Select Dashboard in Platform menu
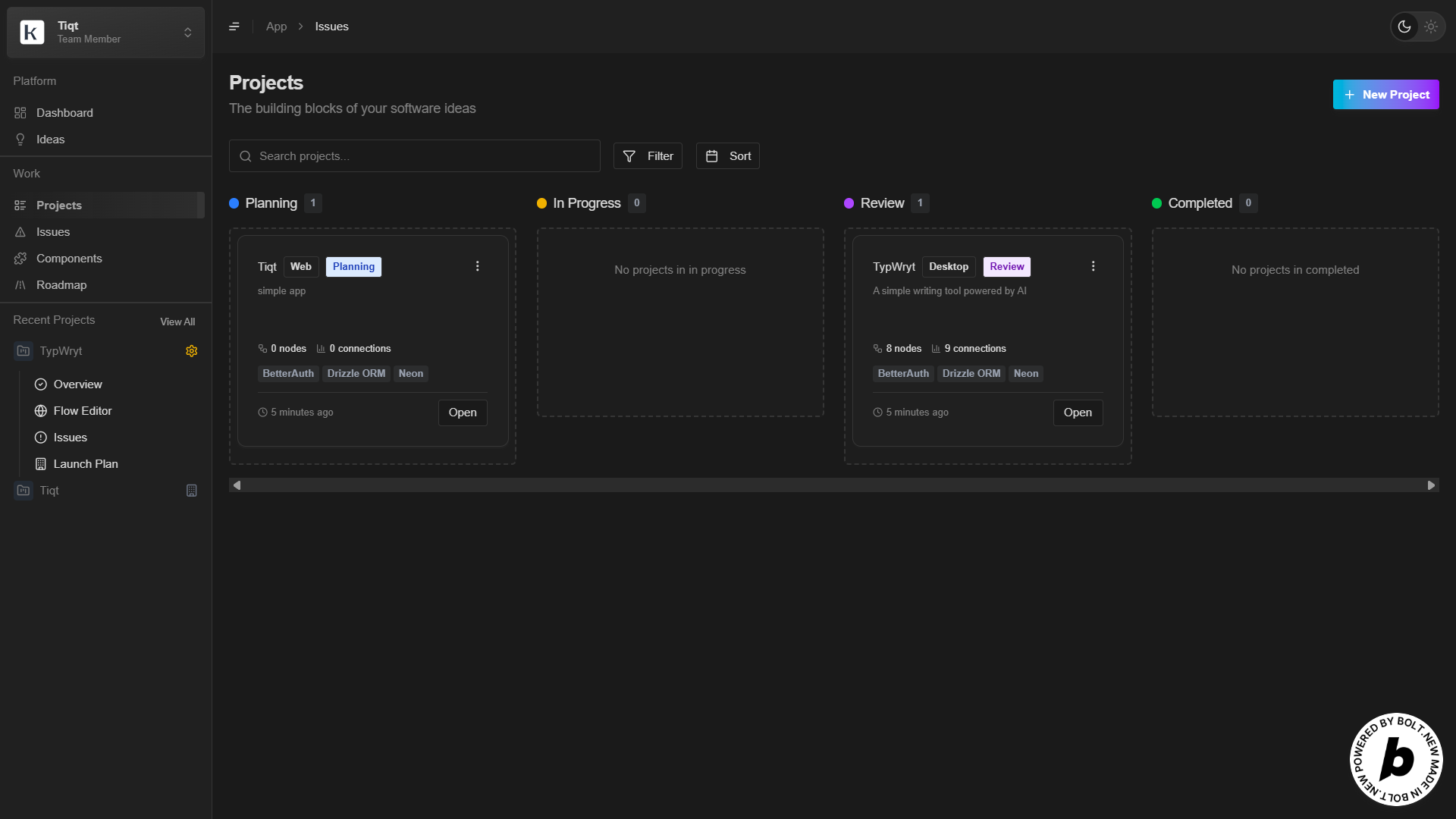This screenshot has height=819, width=1456. click(64, 113)
